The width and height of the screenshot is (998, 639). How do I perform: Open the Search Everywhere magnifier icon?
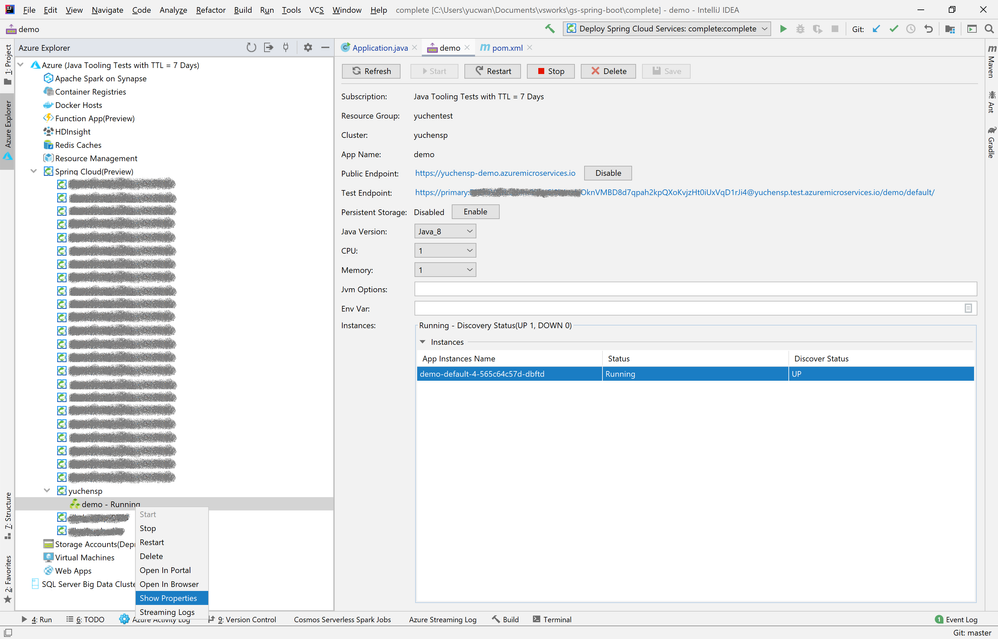pyautogui.click(x=989, y=29)
